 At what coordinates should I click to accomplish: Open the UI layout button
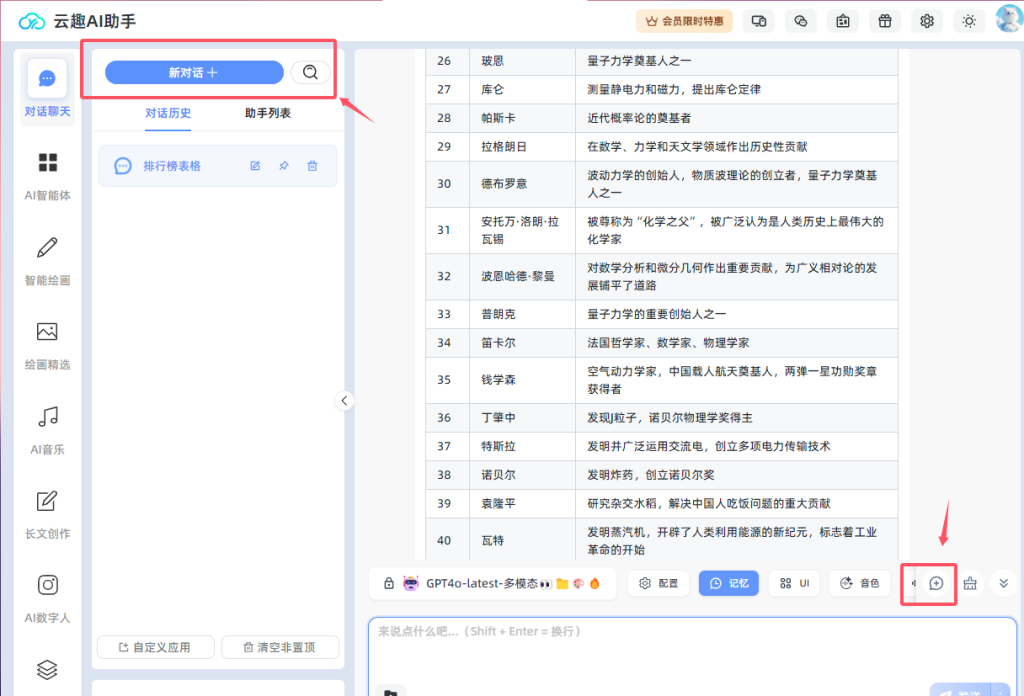pyautogui.click(x=795, y=583)
